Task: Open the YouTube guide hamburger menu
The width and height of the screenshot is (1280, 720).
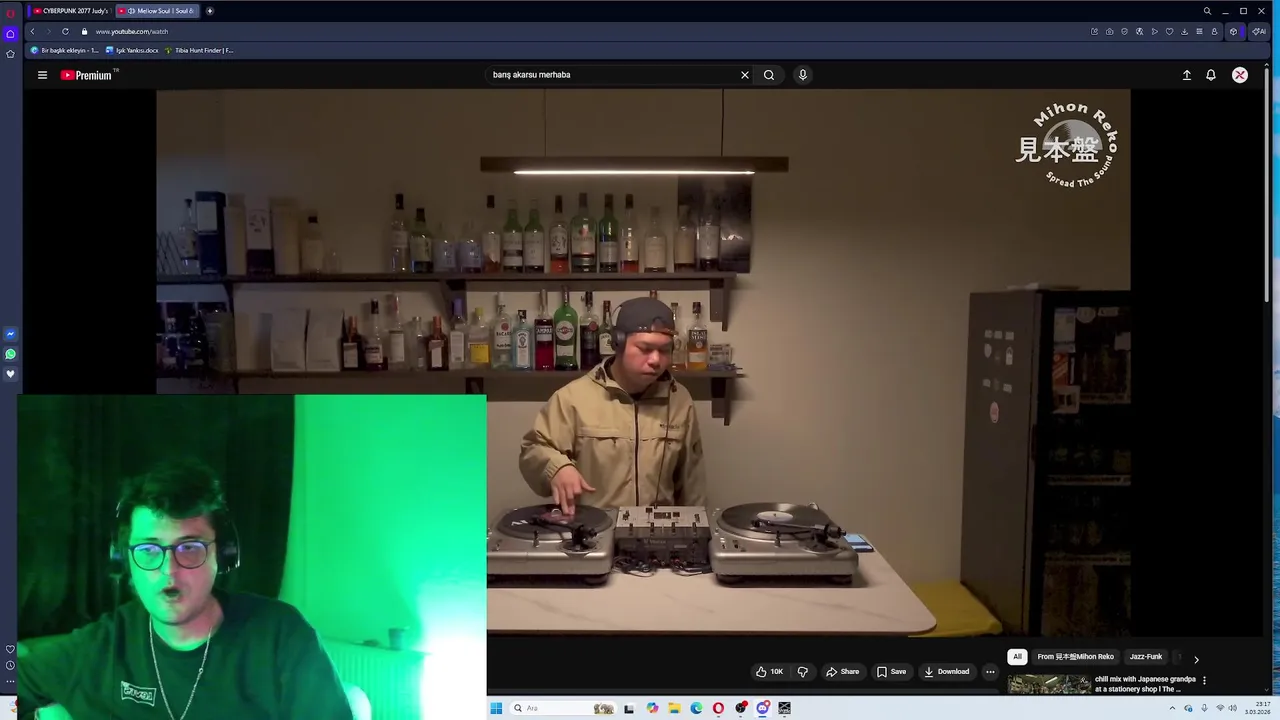Action: tap(42, 75)
